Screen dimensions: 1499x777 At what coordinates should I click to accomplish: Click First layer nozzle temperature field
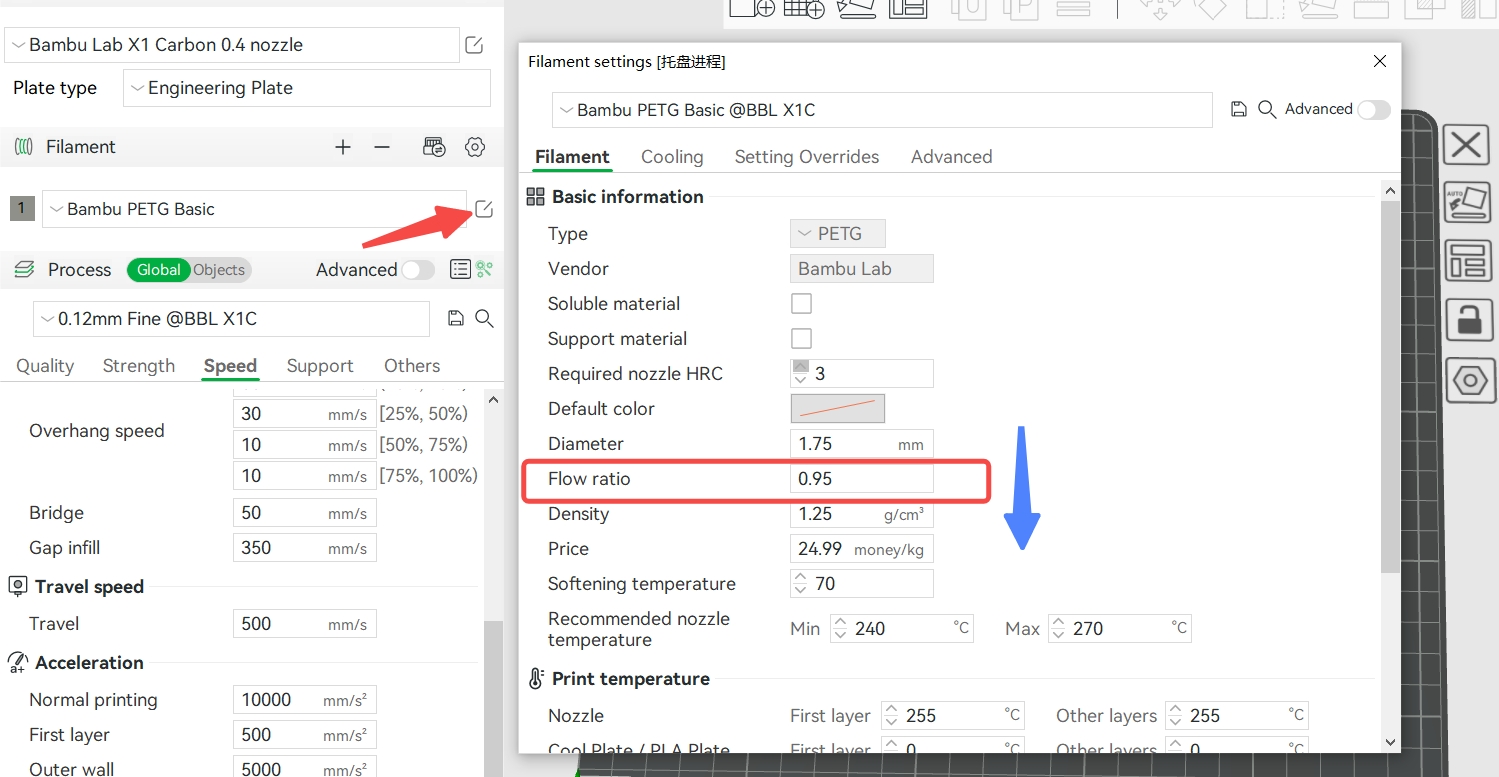(x=953, y=716)
